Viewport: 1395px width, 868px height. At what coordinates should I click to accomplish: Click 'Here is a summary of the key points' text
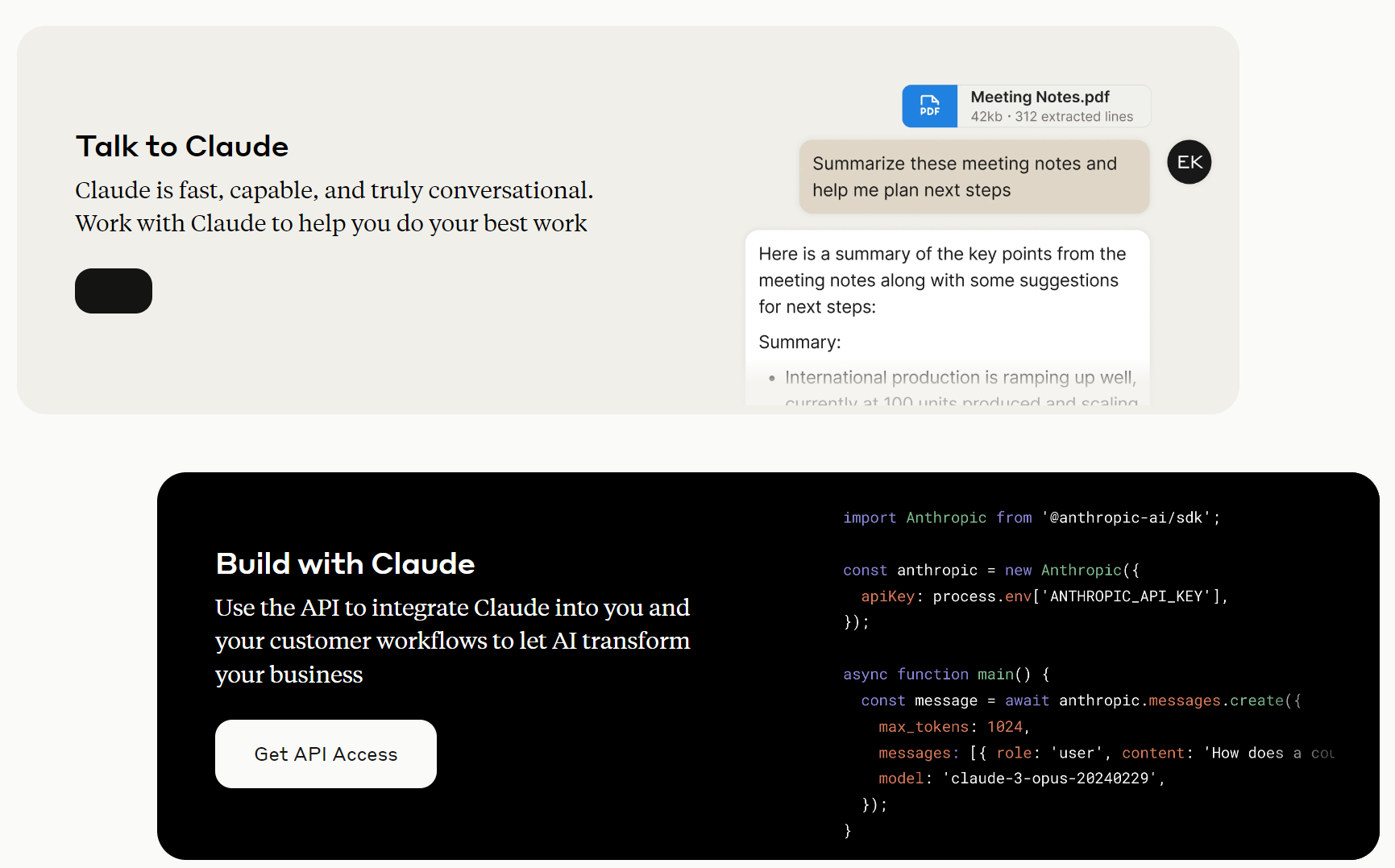pyautogui.click(x=942, y=280)
